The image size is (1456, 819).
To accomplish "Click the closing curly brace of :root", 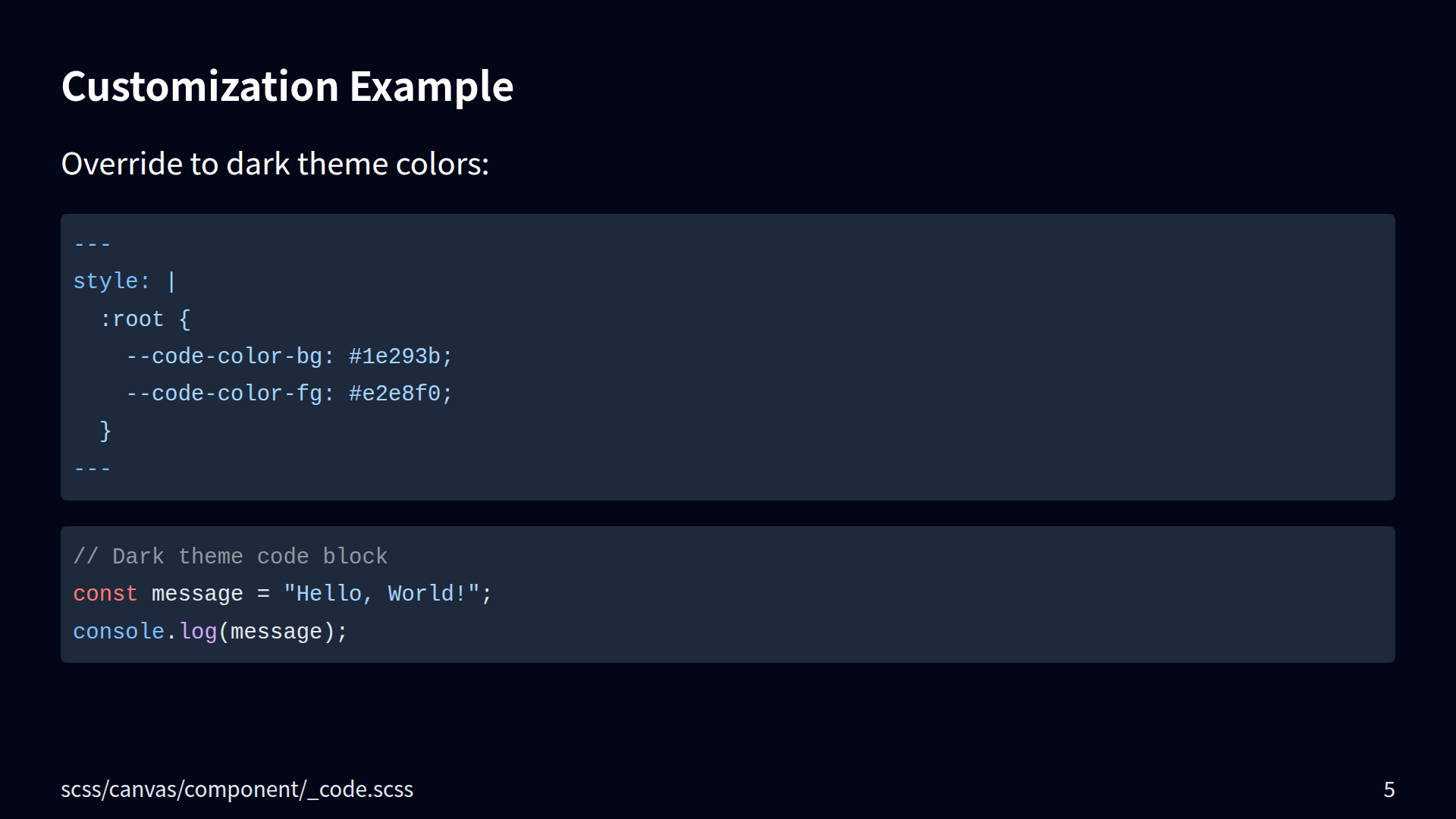I will click(x=105, y=431).
